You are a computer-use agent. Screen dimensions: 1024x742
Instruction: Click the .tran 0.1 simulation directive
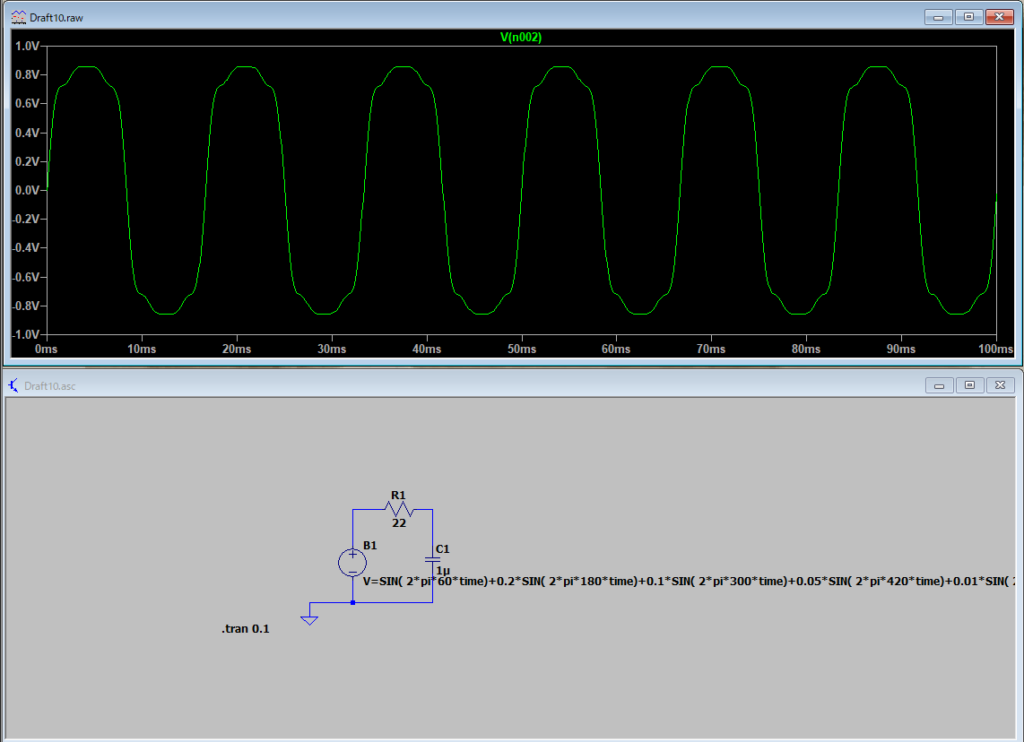tap(245, 630)
